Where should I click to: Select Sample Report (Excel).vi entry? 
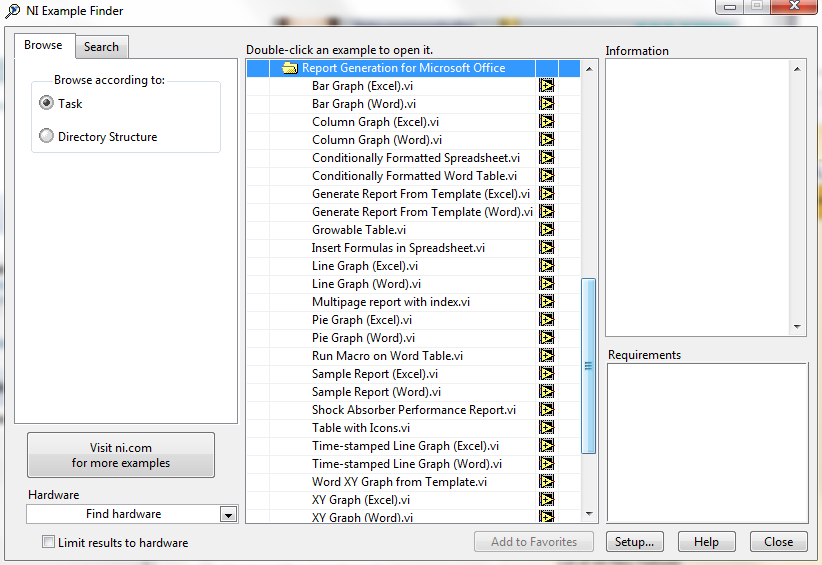click(375, 374)
